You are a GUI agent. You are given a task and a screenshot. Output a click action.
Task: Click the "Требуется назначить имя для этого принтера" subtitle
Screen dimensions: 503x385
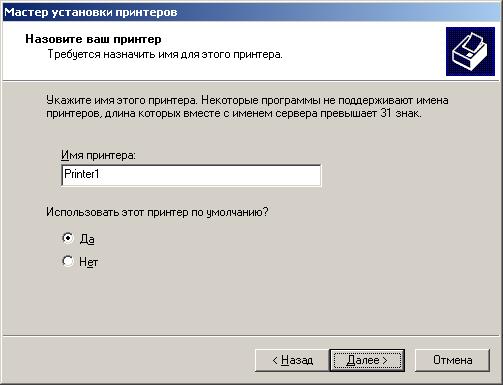[x=165, y=54]
